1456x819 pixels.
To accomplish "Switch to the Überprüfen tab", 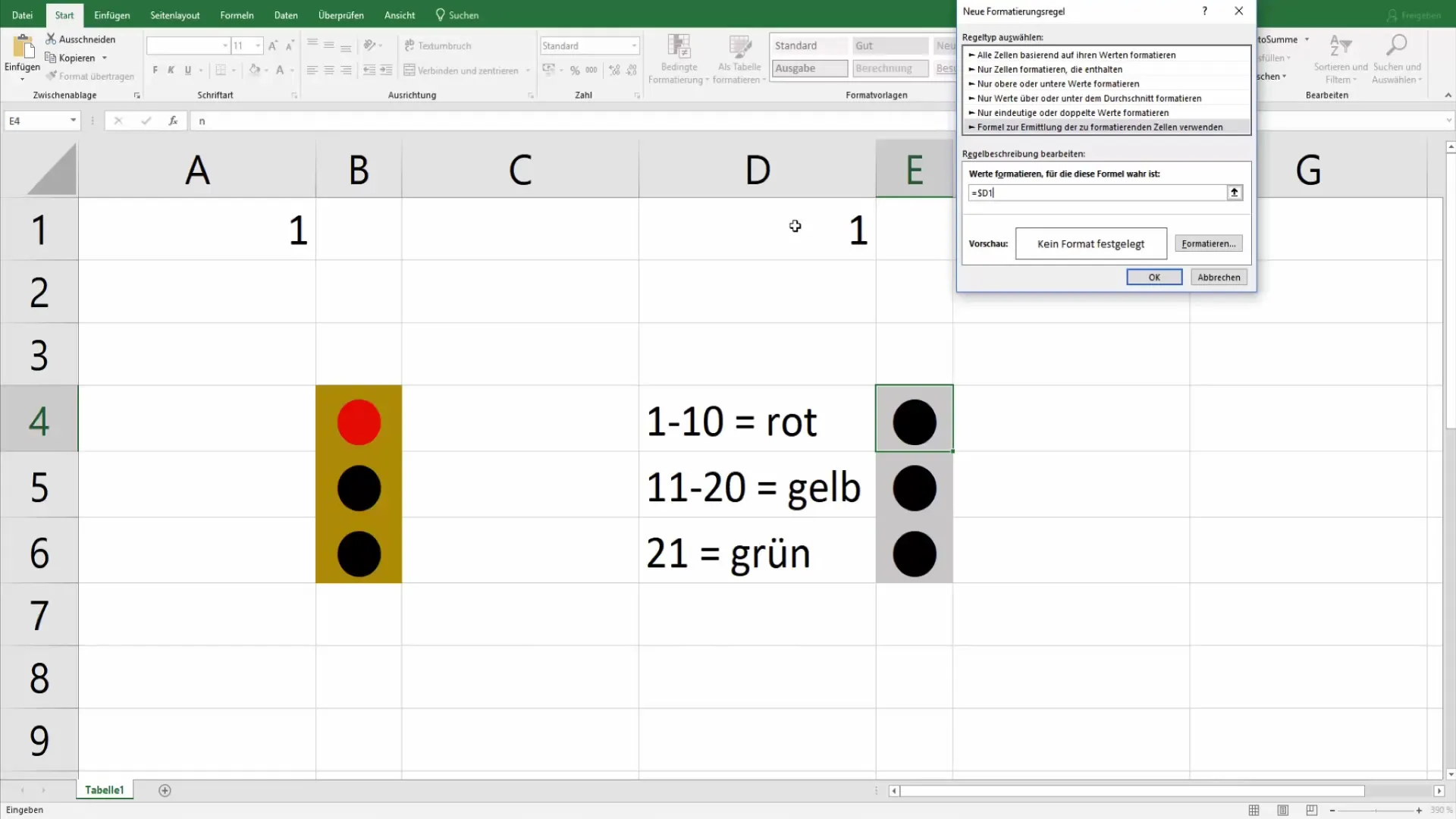I will coord(340,15).
